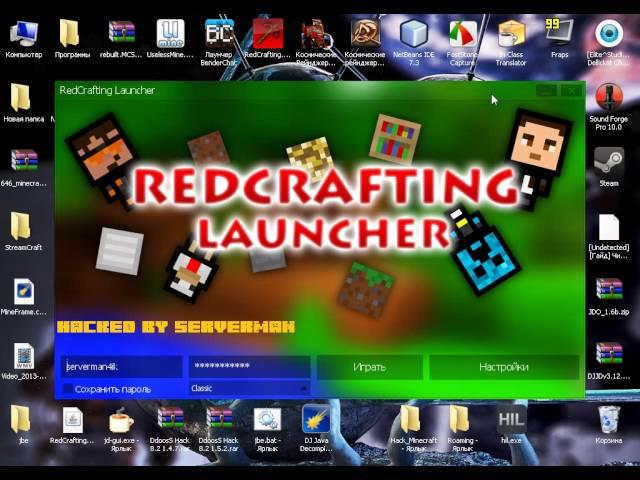Image resolution: width=640 pixels, height=480 pixels.
Task: Select the Новая папка folder
Action: pyautogui.click(x=20, y=98)
